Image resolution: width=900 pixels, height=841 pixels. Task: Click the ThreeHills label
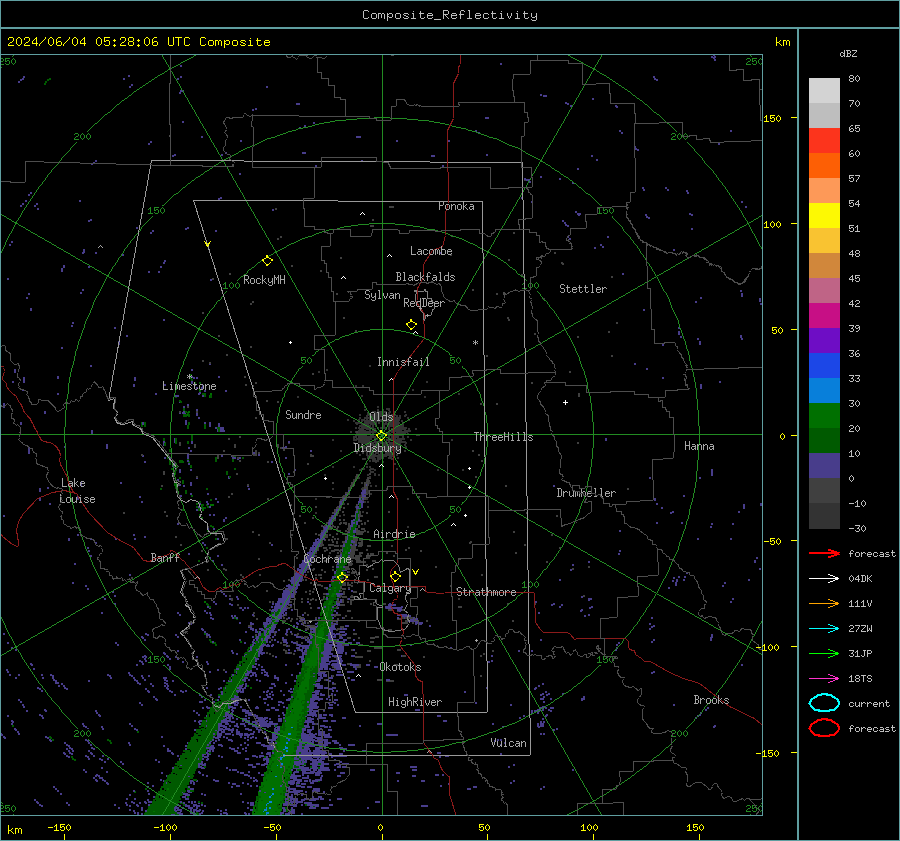click(503, 437)
